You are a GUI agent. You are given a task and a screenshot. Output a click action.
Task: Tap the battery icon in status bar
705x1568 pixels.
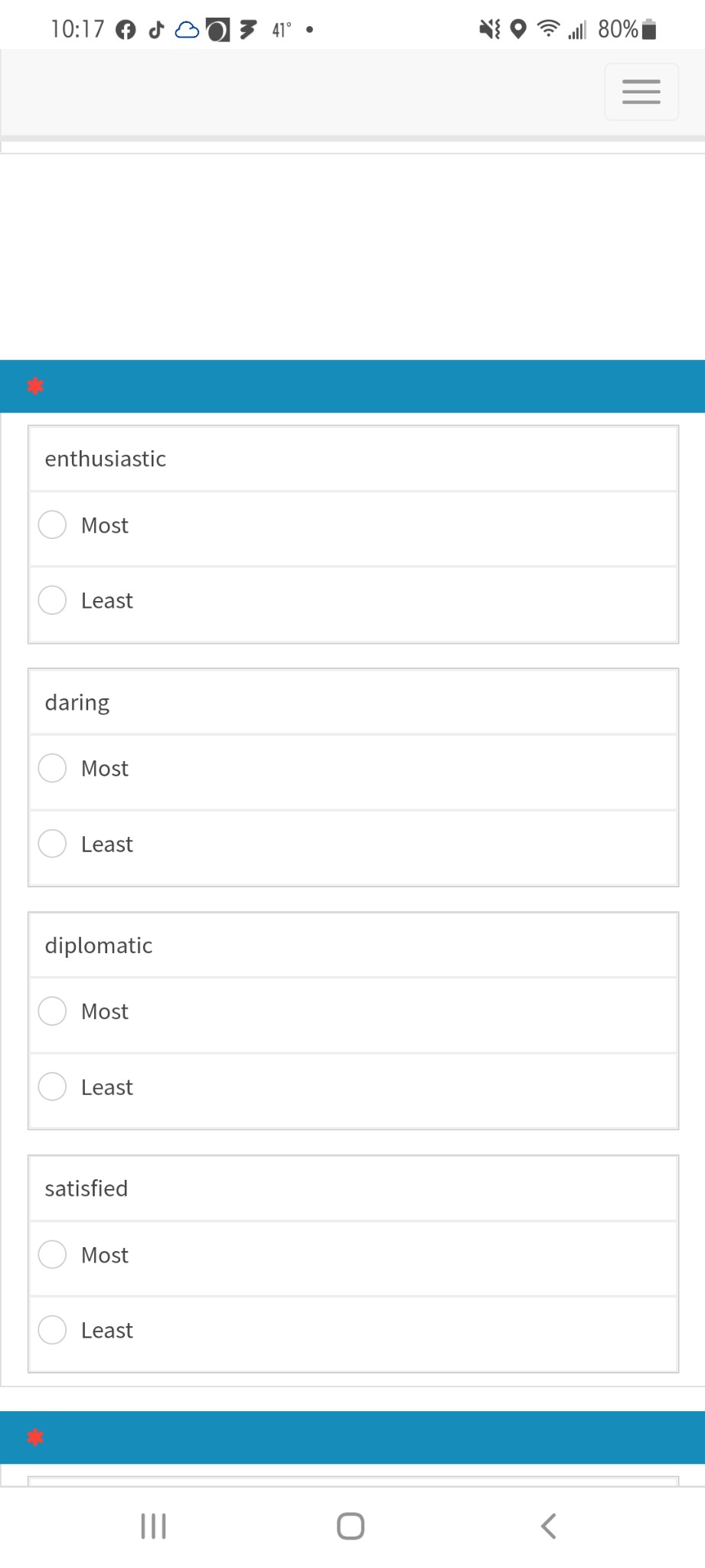pyautogui.click(x=649, y=30)
